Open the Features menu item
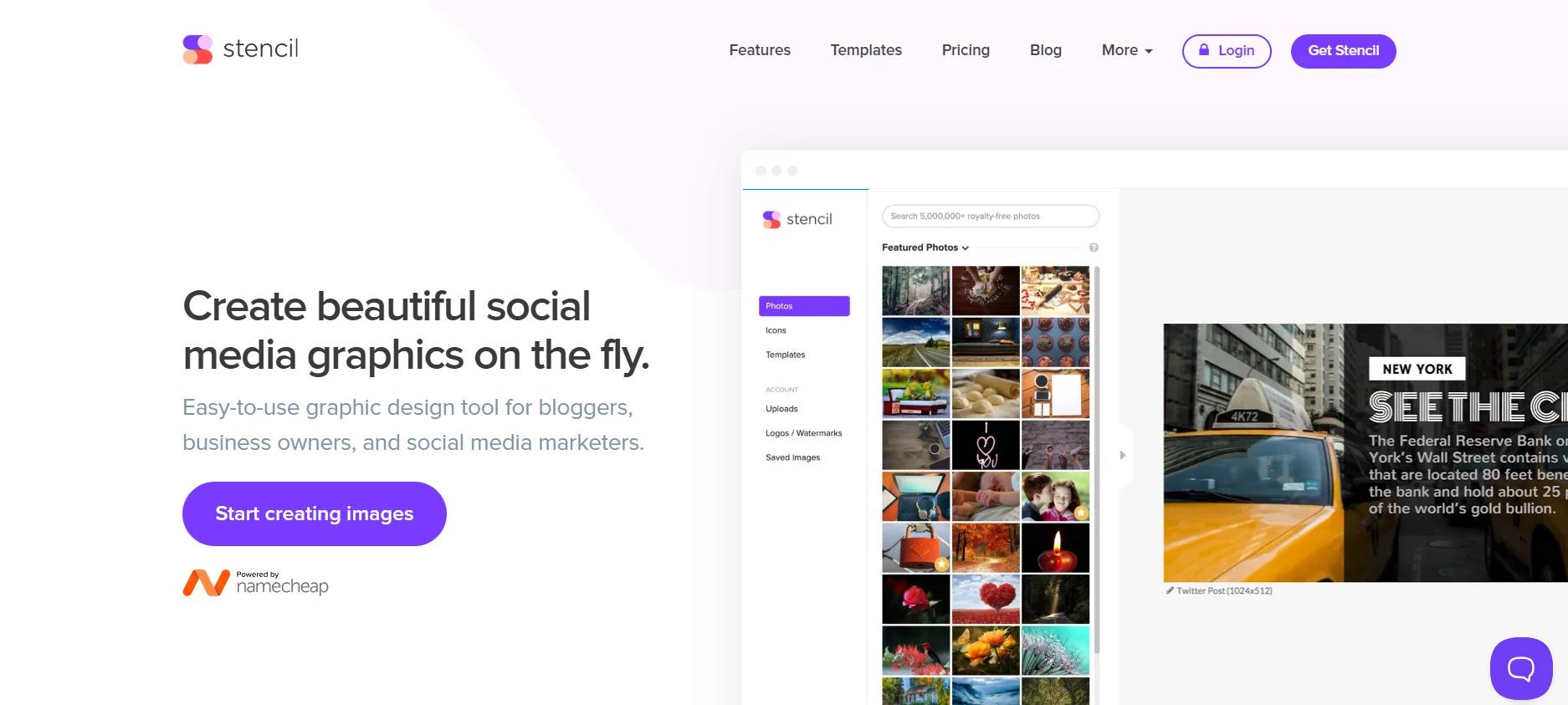This screenshot has height=705, width=1568. 760,50
